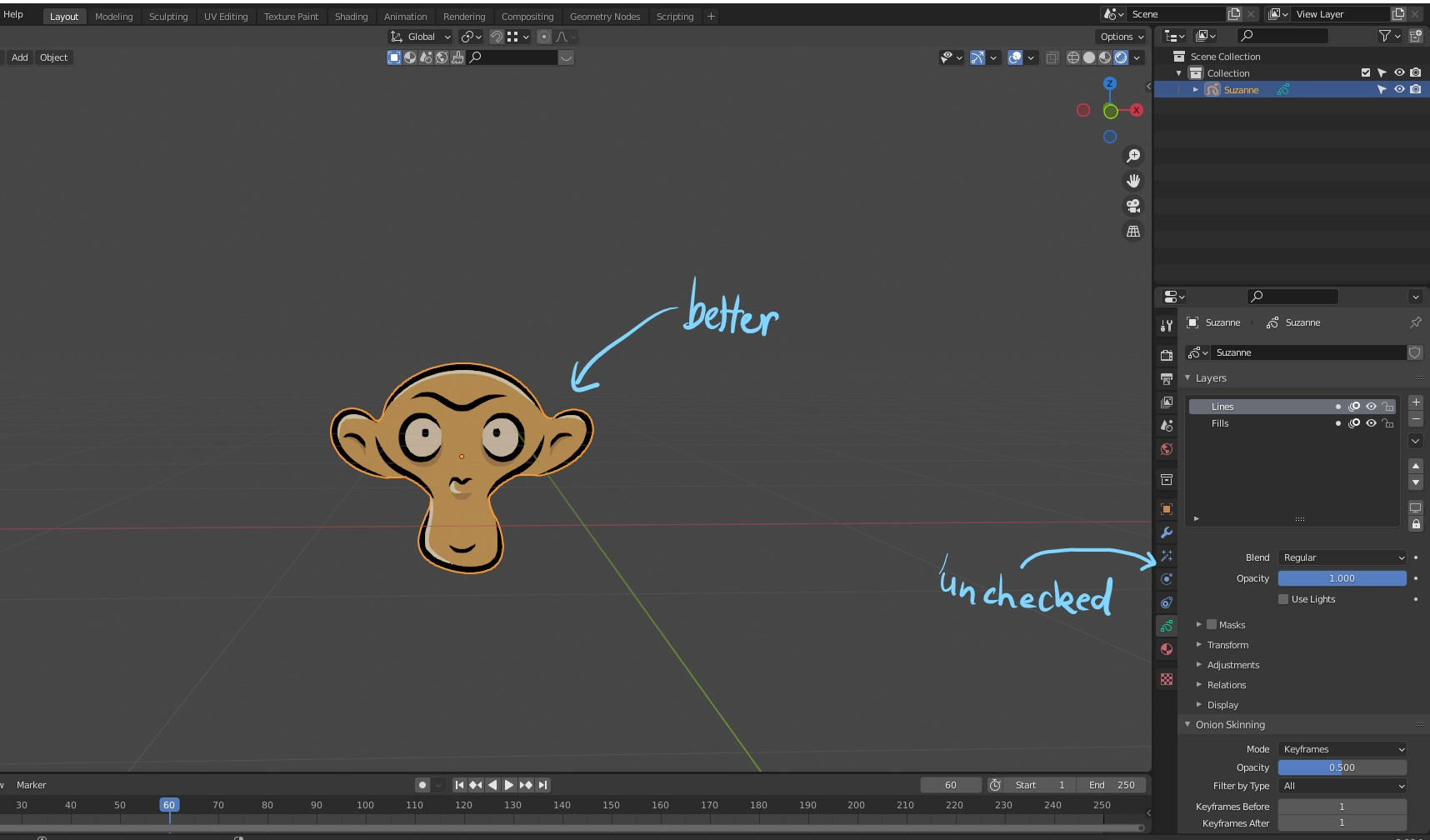Viewport: 1430px width, 840px height.
Task: Open the onion skinning Mode dropdown
Action: (1342, 749)
